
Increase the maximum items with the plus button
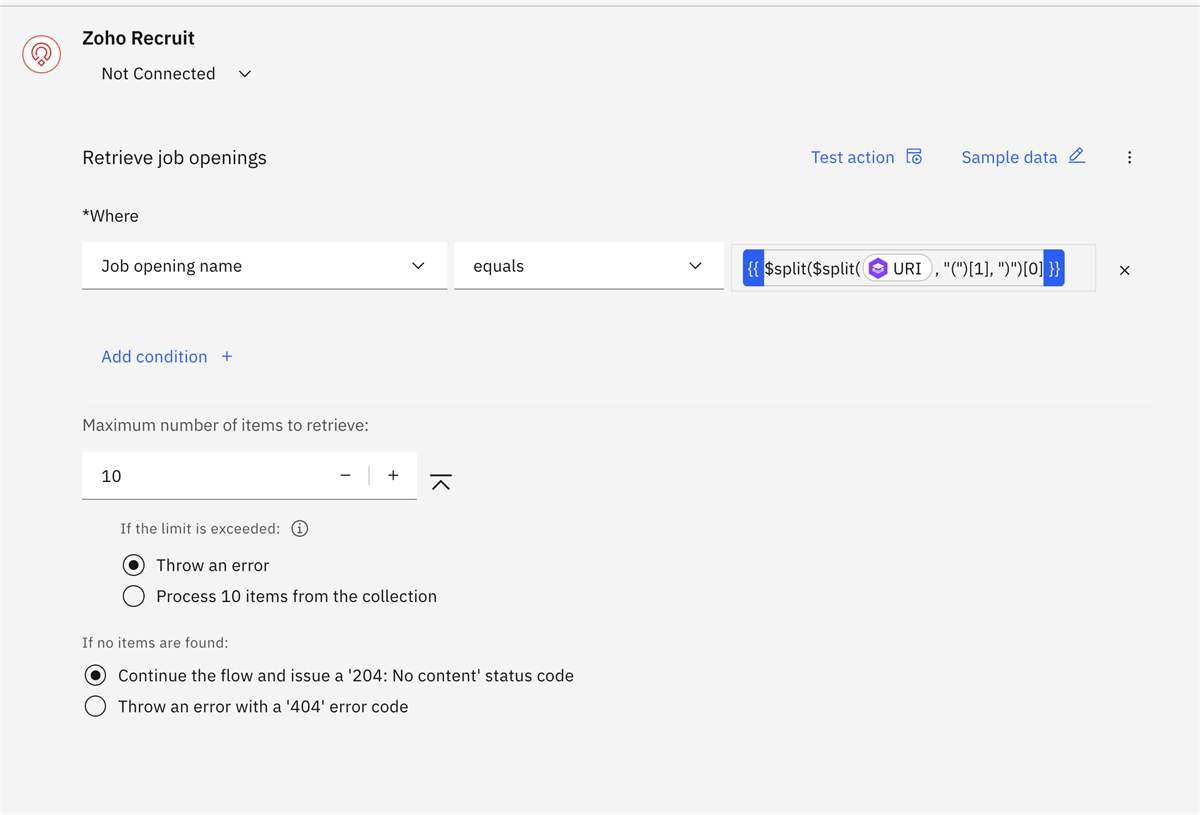tap(393, 476)
